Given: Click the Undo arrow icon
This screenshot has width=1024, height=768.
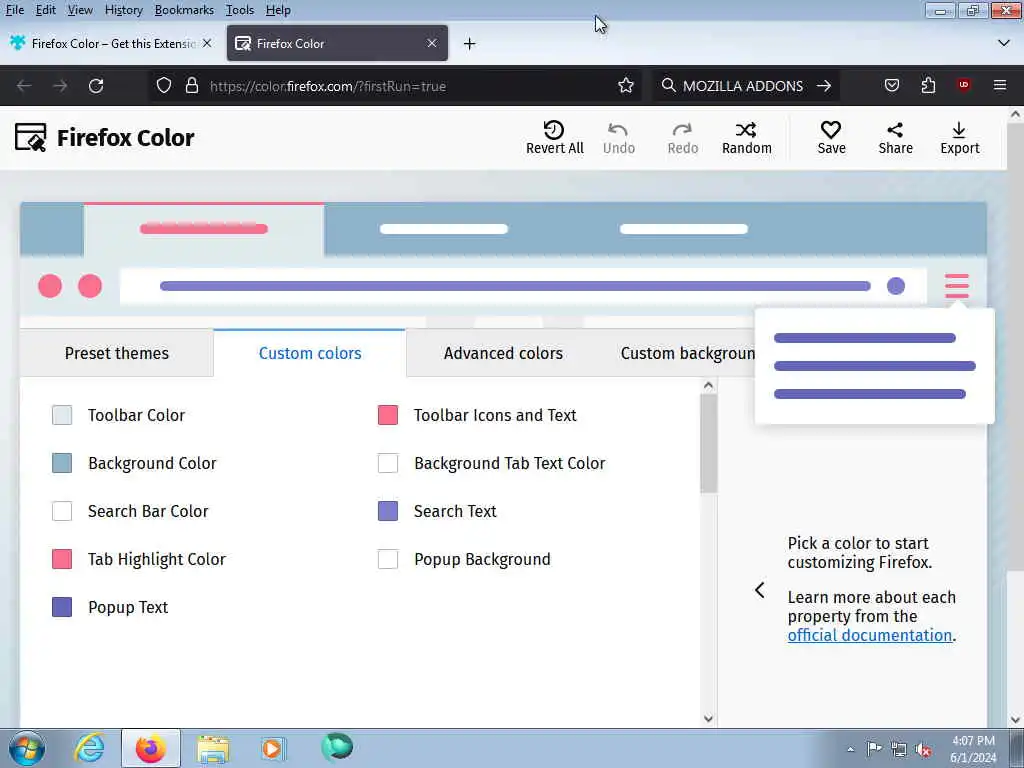Looking at the screenshot, I should point(618,130).
